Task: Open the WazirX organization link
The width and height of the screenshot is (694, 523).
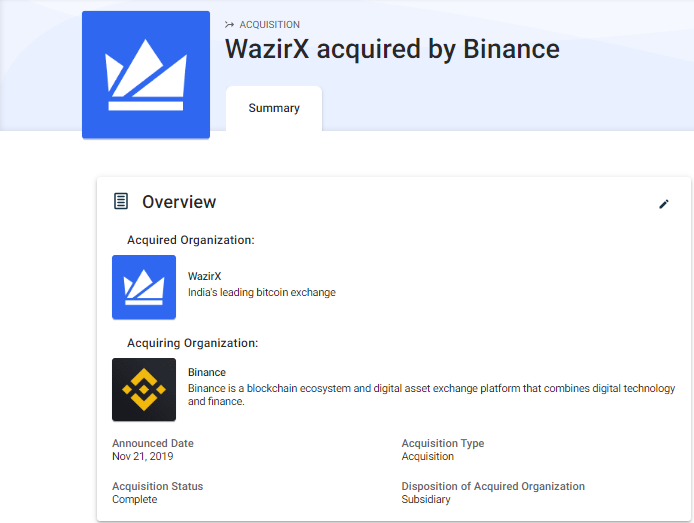Action: [x=204, y=276]
